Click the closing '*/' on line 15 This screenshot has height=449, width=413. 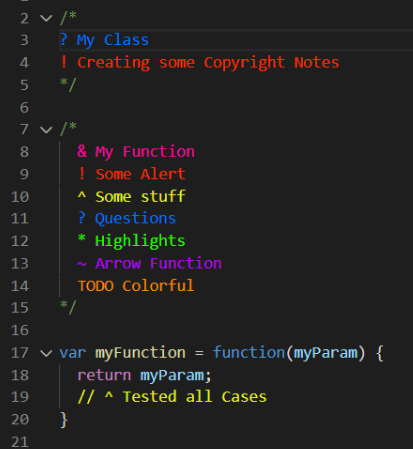68,307
